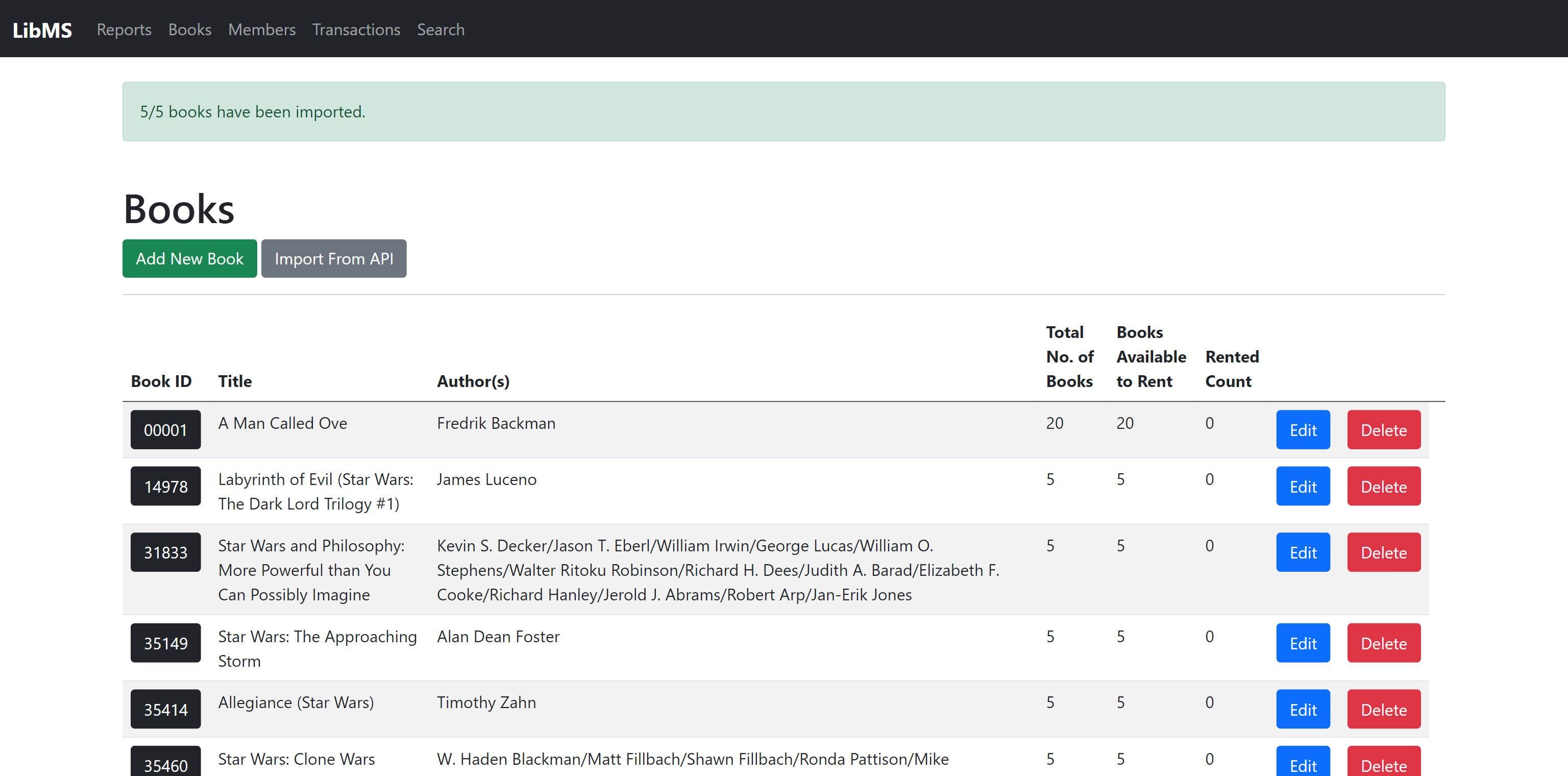Image resolution: width=1568 pixels, height=776 pixels.
Task: Edit Star Wars: The Approaching Storm
Action: tap(1303, 643)
